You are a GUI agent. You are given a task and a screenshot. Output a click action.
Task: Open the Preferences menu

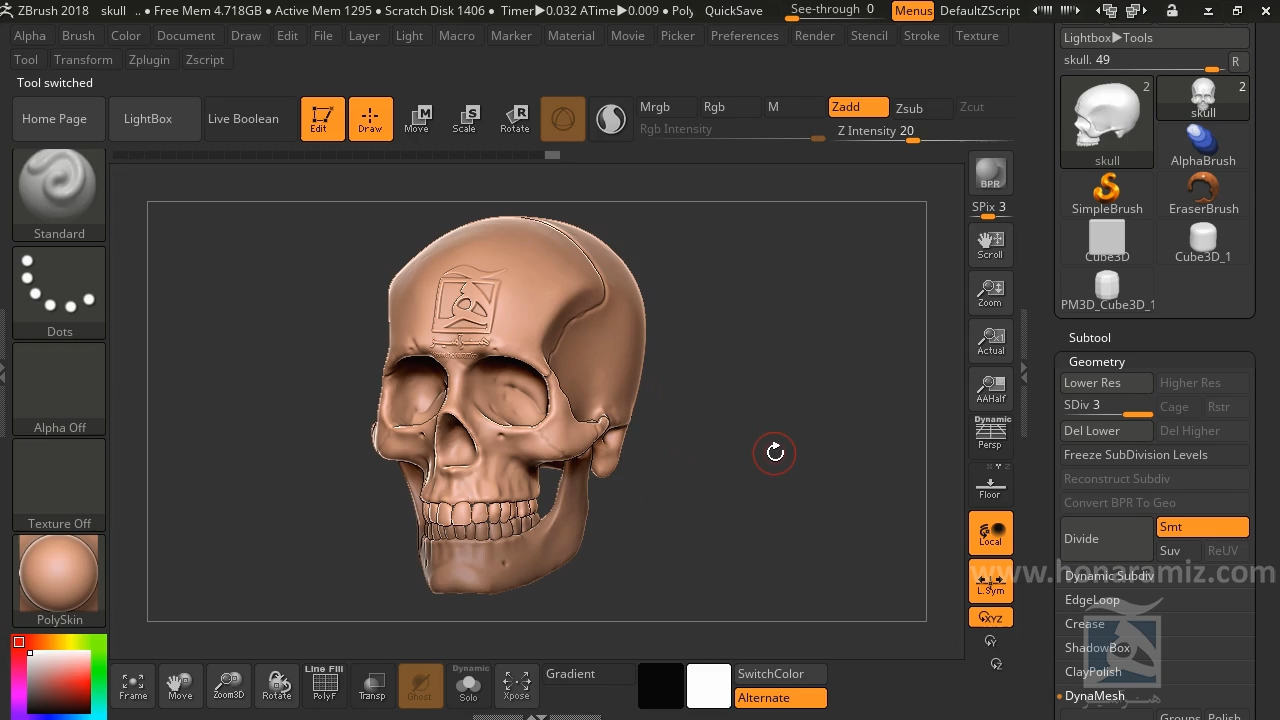pos(744,36)
